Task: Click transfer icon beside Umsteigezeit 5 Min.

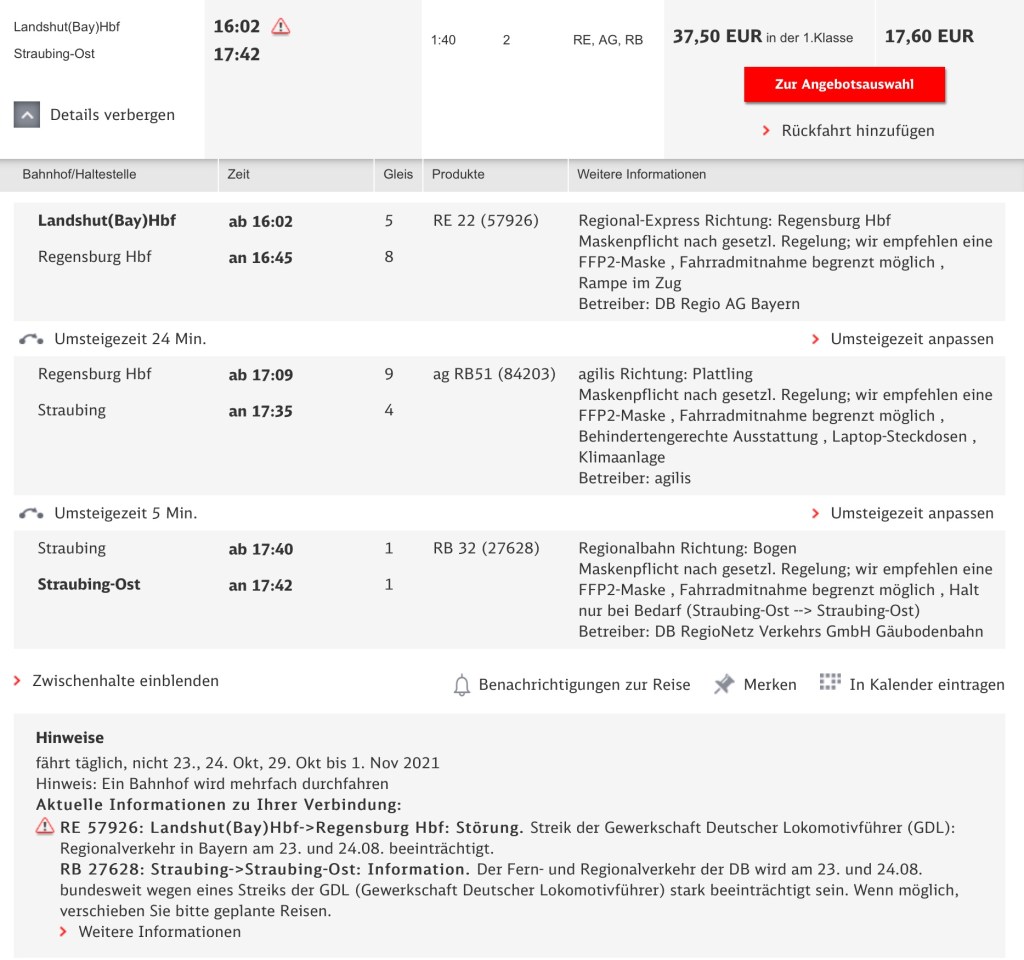Action: pyautogui.click(x=31, y=513)
